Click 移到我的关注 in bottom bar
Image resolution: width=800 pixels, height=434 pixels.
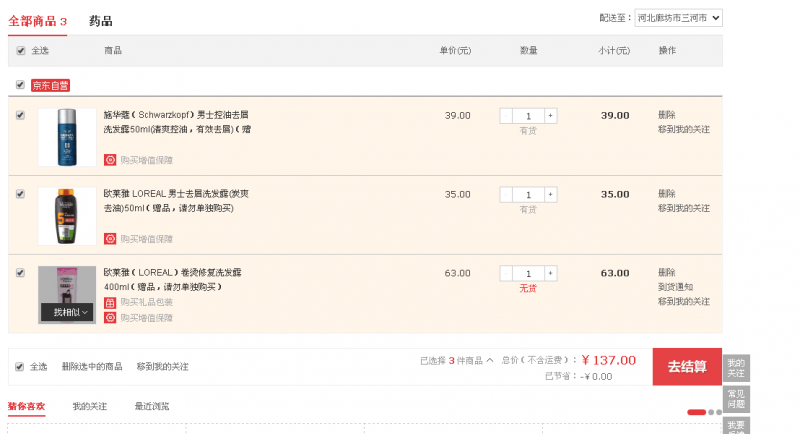[162, 367]
